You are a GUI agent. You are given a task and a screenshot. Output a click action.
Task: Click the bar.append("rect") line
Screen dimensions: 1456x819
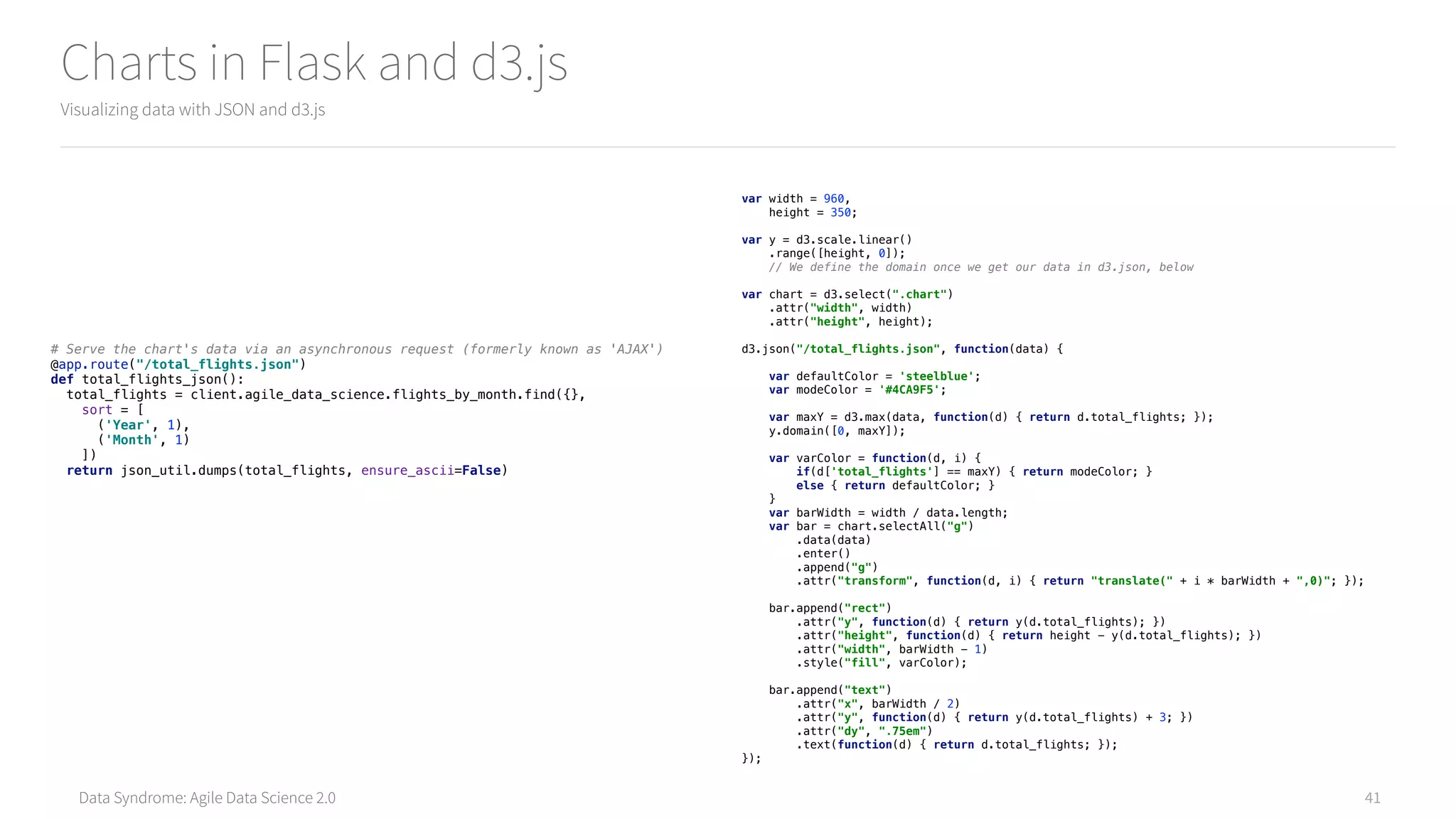[x=830, y=609]
